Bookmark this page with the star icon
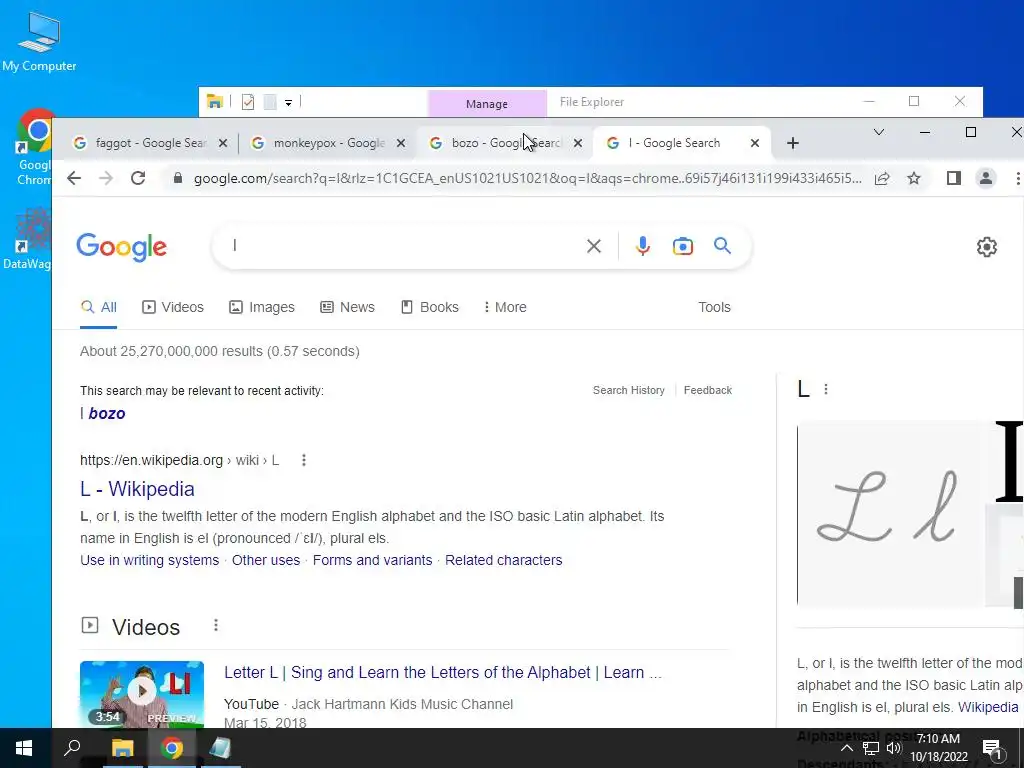The image size is (1024, 768). 914,178
